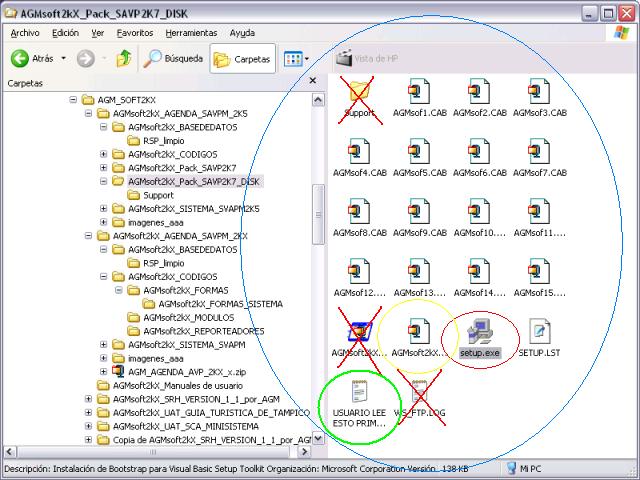Click the horizontal scrollbar thumb in tree
This screenshot has height=480, width=640.
coord(153,452)
